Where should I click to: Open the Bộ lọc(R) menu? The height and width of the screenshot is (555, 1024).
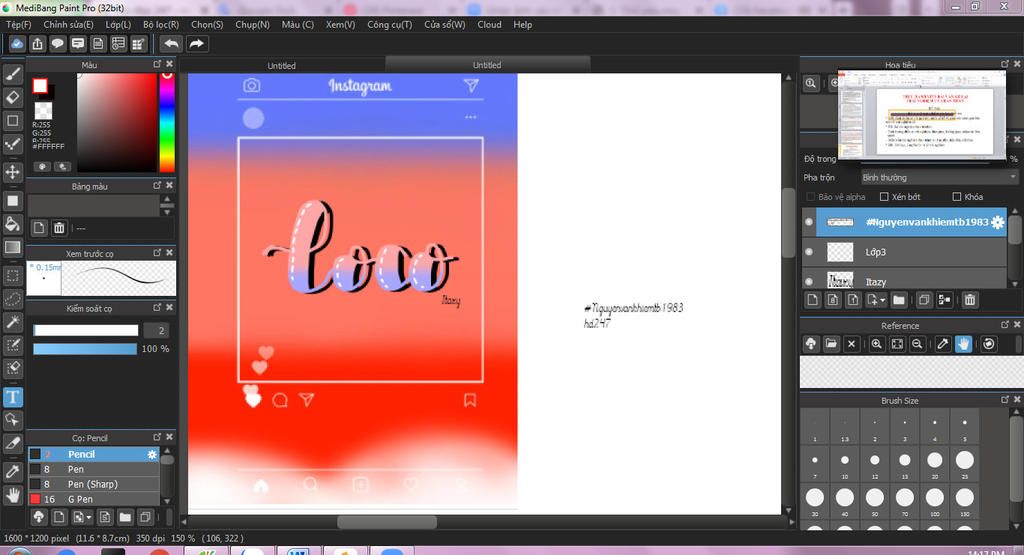pos(161,24)
